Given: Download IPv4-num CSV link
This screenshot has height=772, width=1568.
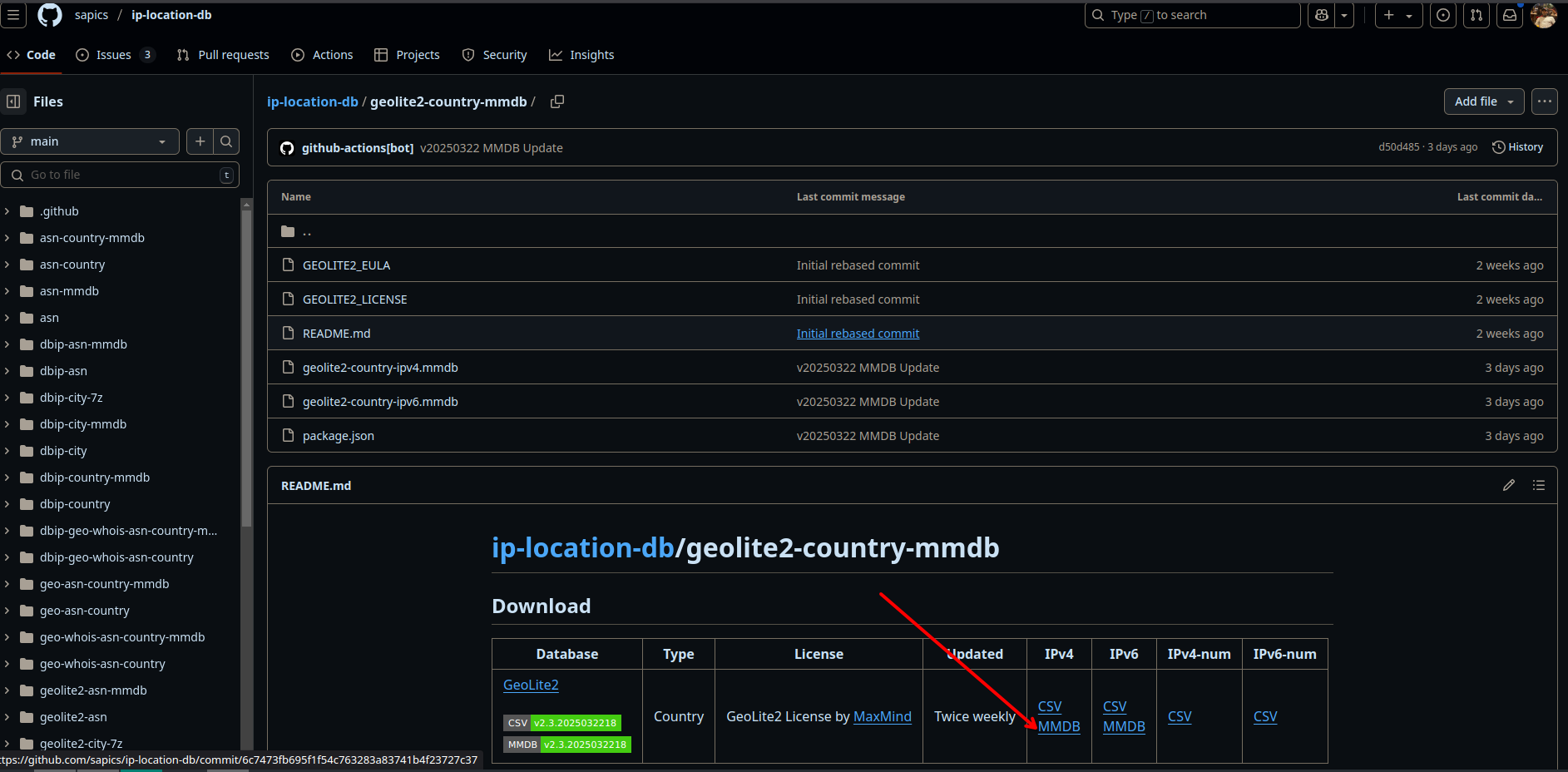Looking at the screenshot, I should [x=1180, y=716].
